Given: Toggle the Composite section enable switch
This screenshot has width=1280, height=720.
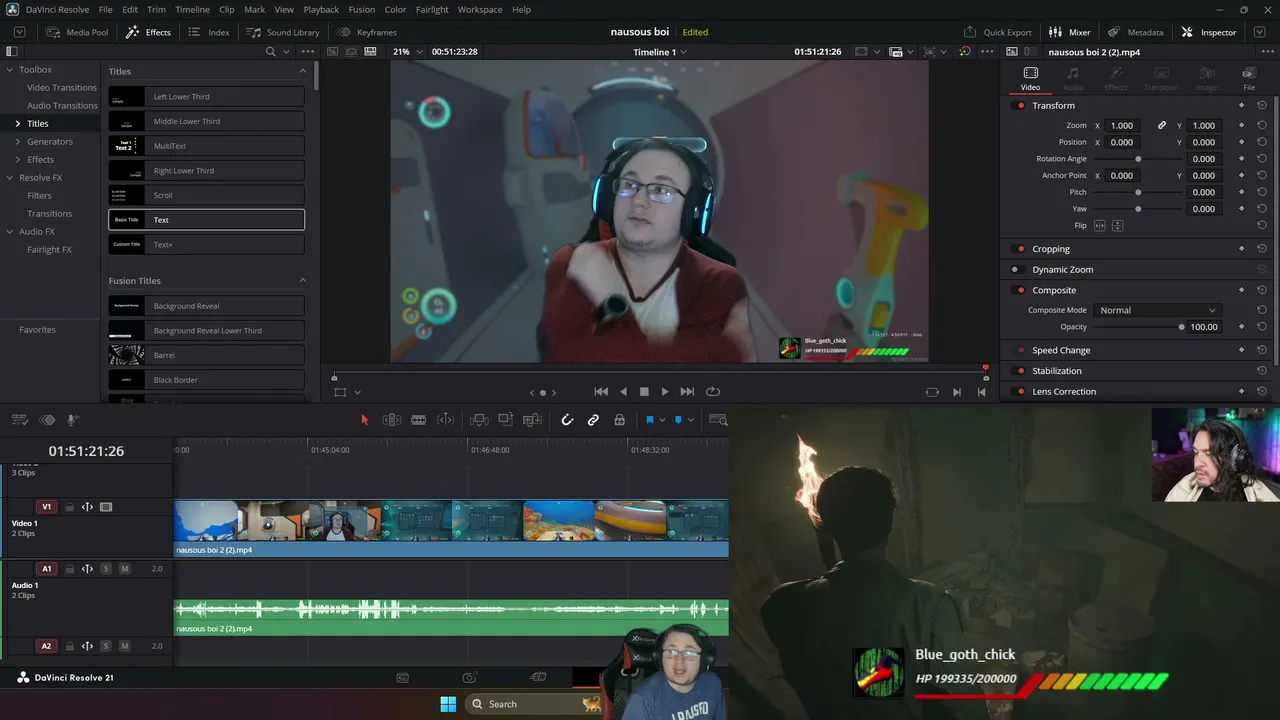Looking at the screenshot, I should (x=1020, y=290).
